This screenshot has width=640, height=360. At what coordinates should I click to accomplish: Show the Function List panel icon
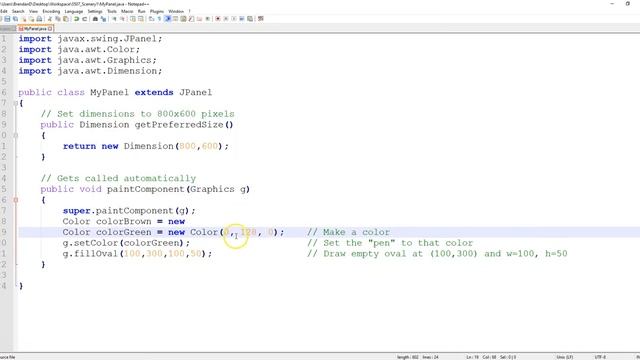[191, 19]
